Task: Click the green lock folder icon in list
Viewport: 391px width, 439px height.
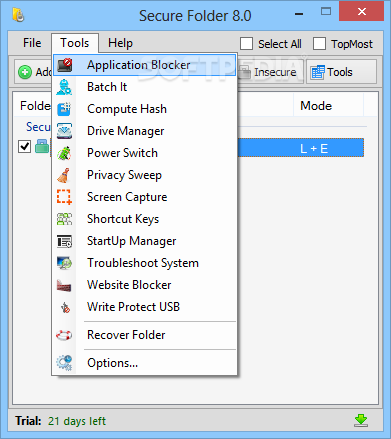Action: point(42,147)
